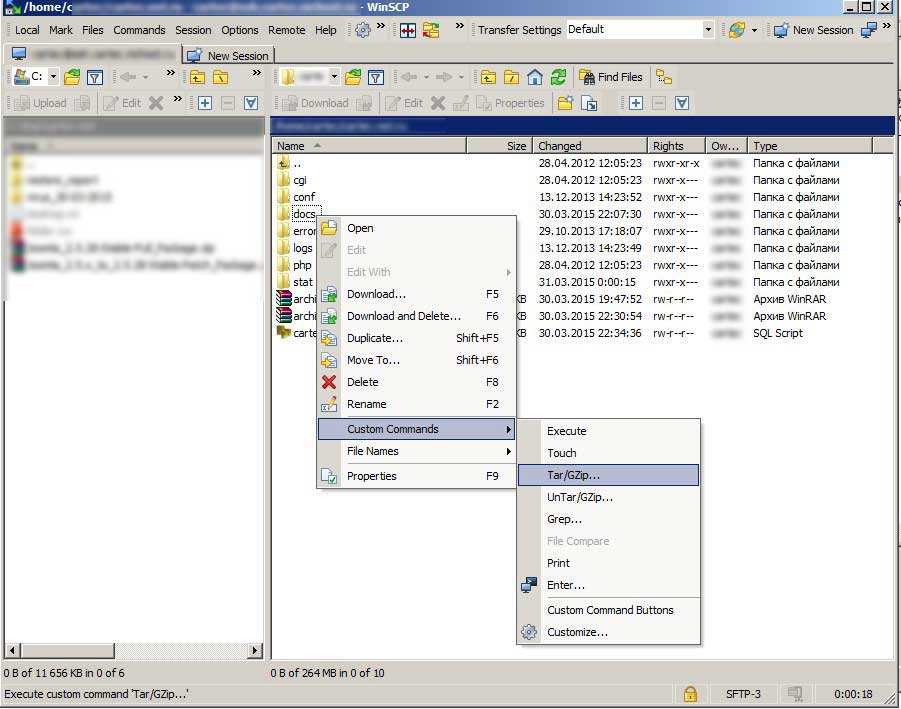Go to the remote root directory icon
Image resolution: width=901 pixels, height=709 pixels.
tap(511, 77)
